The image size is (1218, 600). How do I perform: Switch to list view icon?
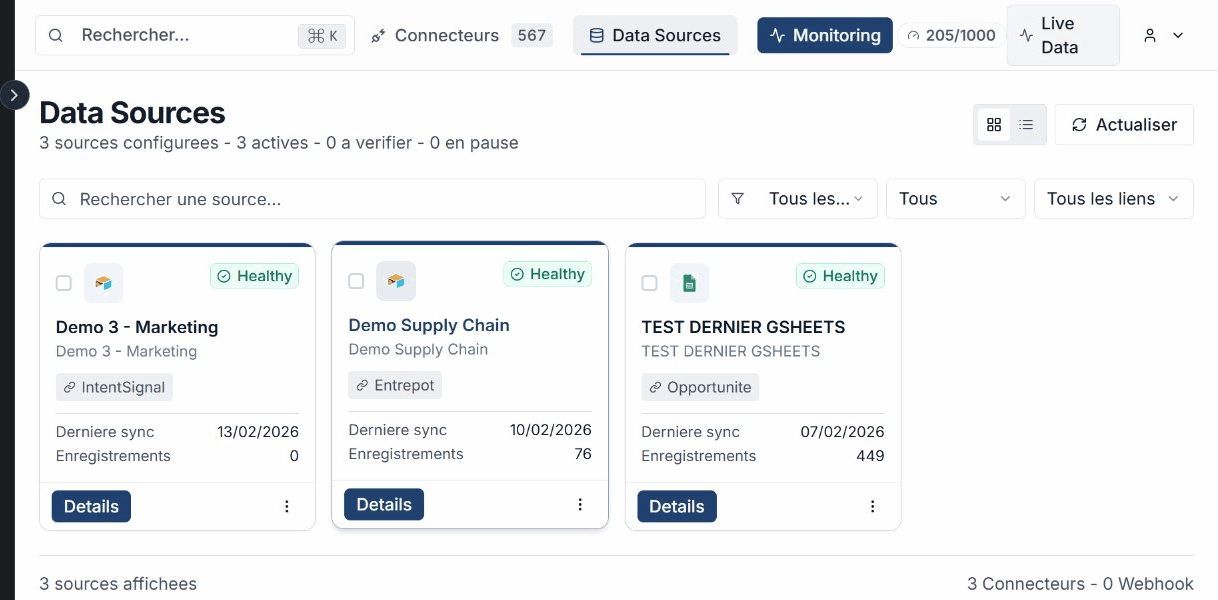point(1025,124)
